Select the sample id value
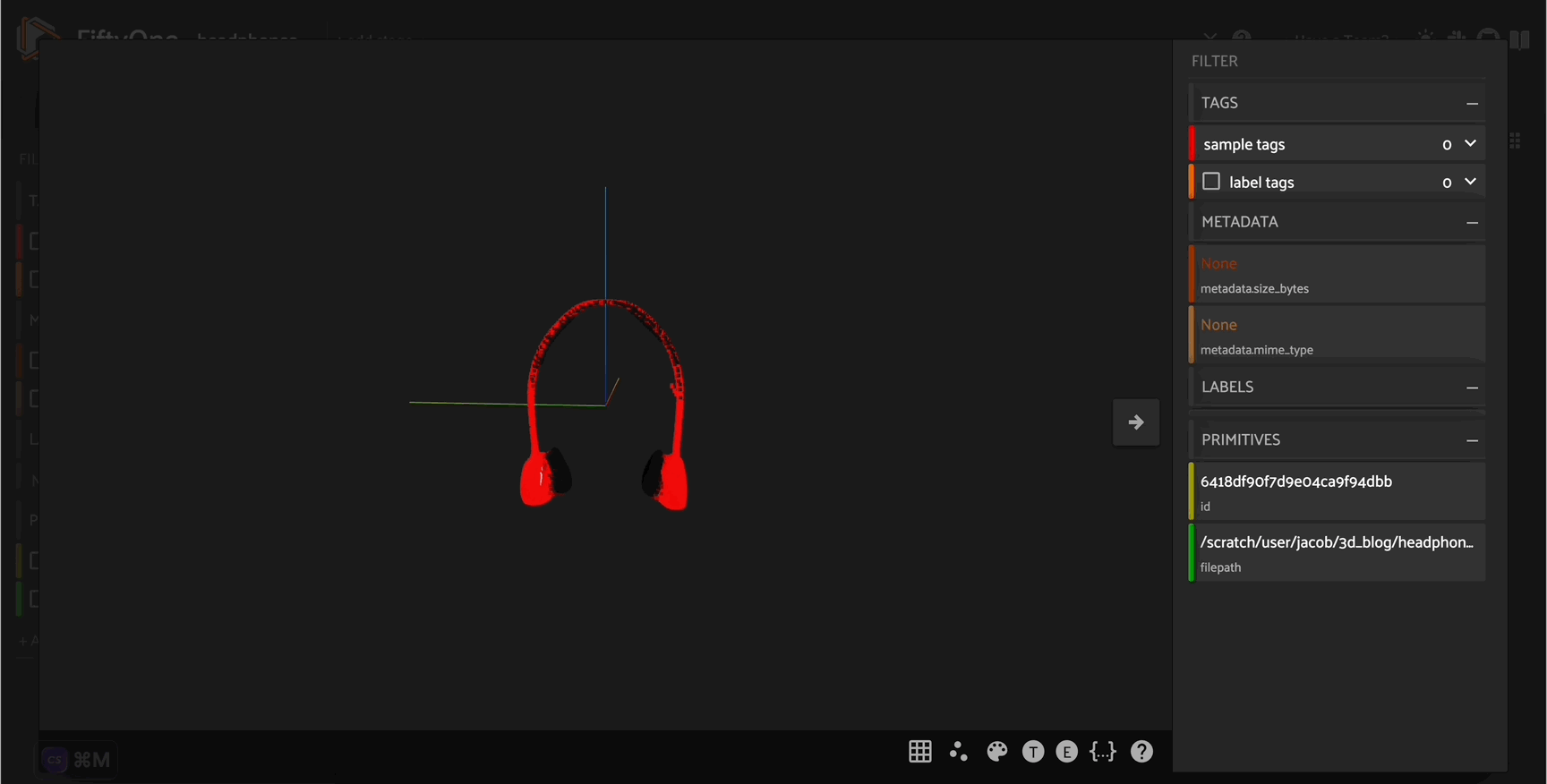Screen dimensions: 1547x784 [x=1295, y=481]
